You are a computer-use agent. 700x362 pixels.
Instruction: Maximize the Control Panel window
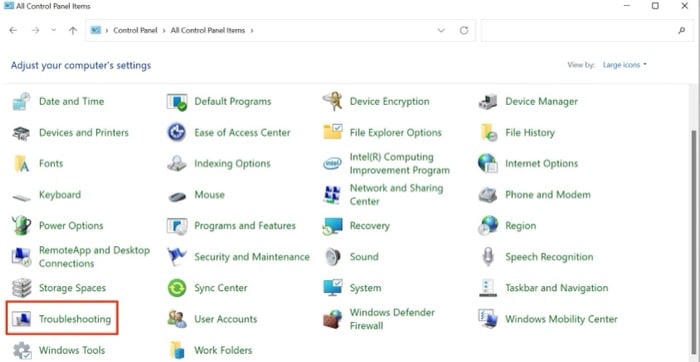tap(655, 6)
